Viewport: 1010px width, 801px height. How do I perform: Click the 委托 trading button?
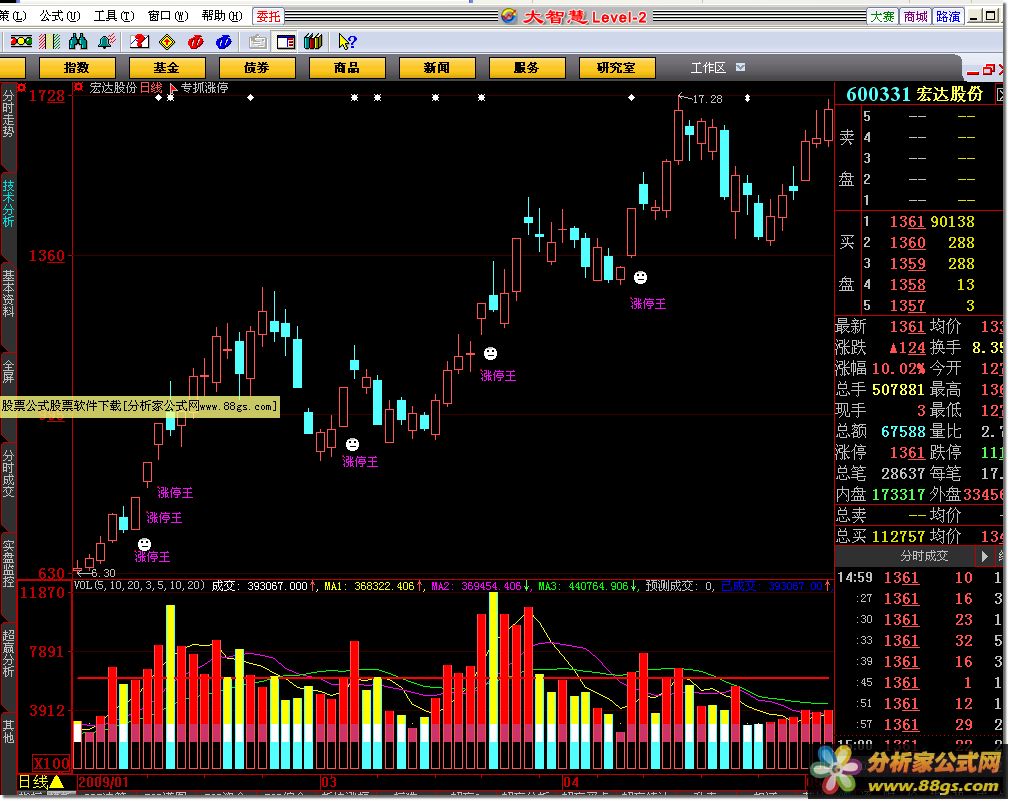click(x=269, y=16)
